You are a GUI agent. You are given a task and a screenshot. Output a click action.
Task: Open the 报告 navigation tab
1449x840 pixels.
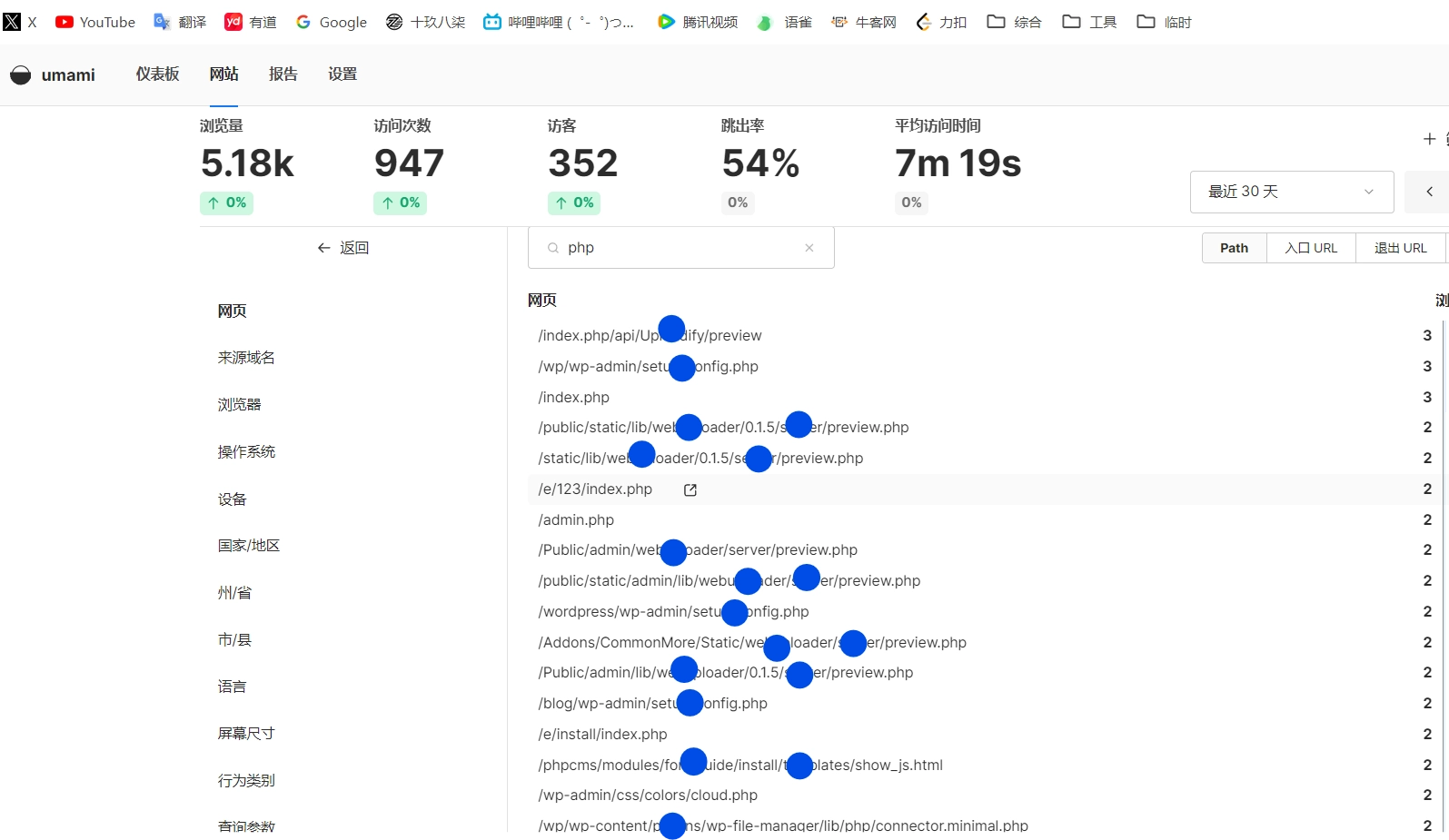(x=283, y=74)
